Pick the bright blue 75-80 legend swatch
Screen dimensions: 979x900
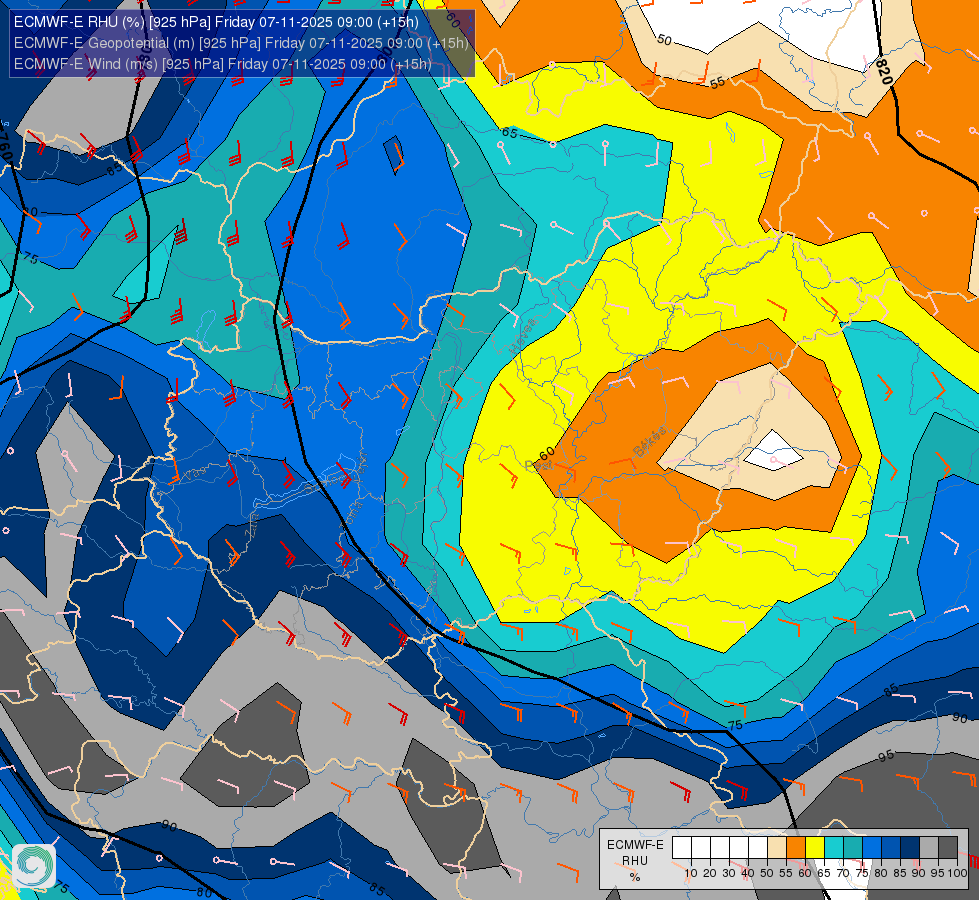point(872,848)
